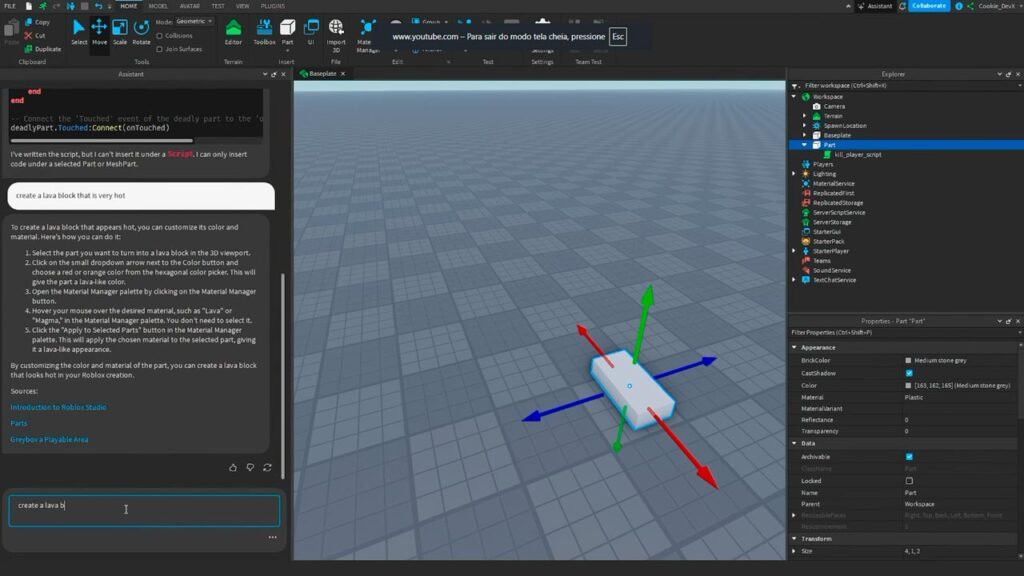Switch to the PLUGINS ribbon tab
The height and width of the screenshot is (576, 1024).
pos(272,6)
